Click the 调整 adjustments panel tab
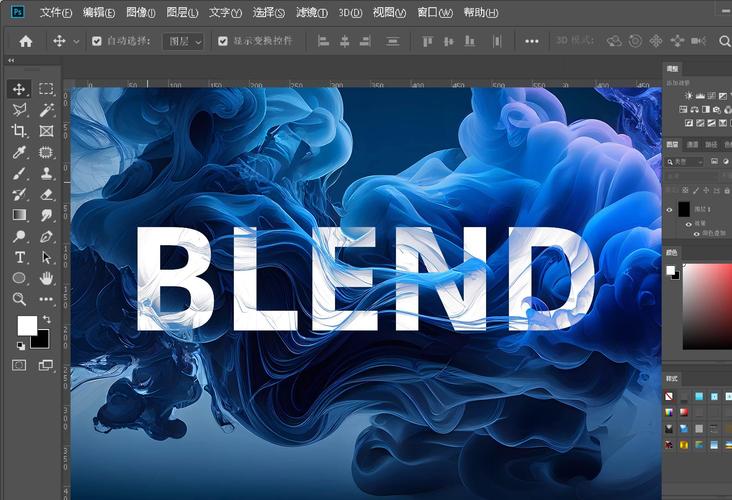 (x=672, y=69)
